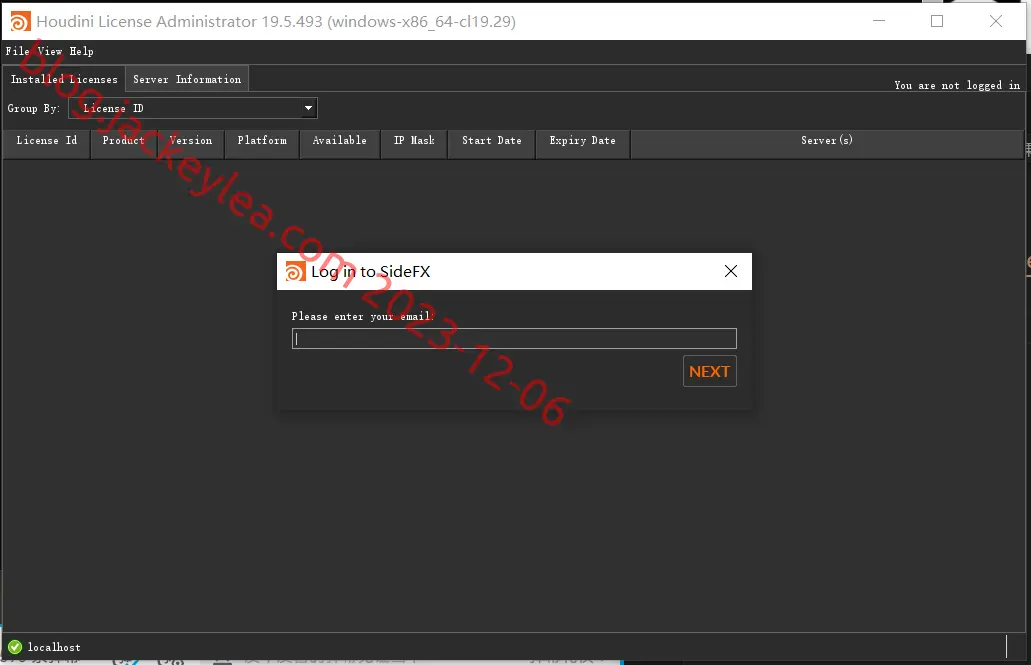Maximize the License Administrator window
Viewport: 1031px width, 665px height.
[x=937, y=21]
